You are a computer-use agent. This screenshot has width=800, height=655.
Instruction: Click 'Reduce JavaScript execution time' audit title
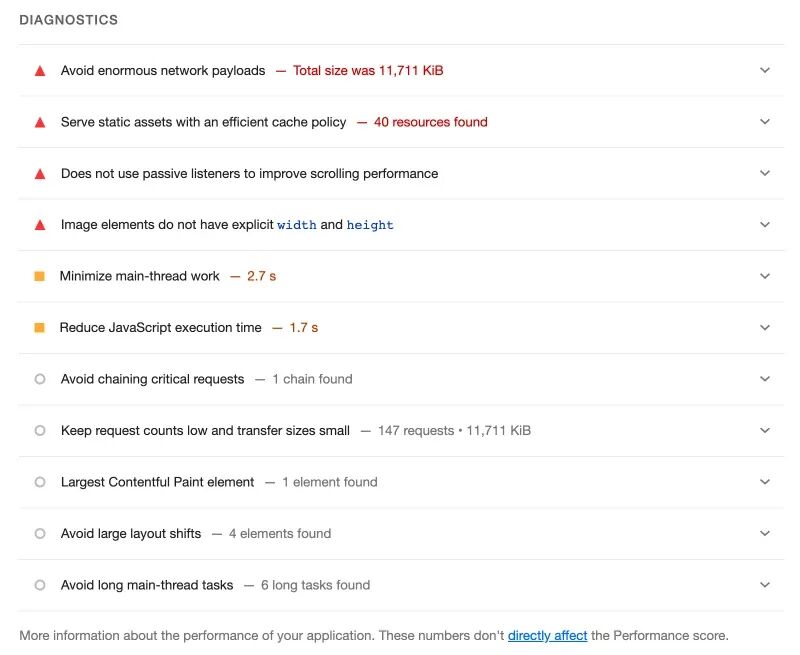[160, 328]
